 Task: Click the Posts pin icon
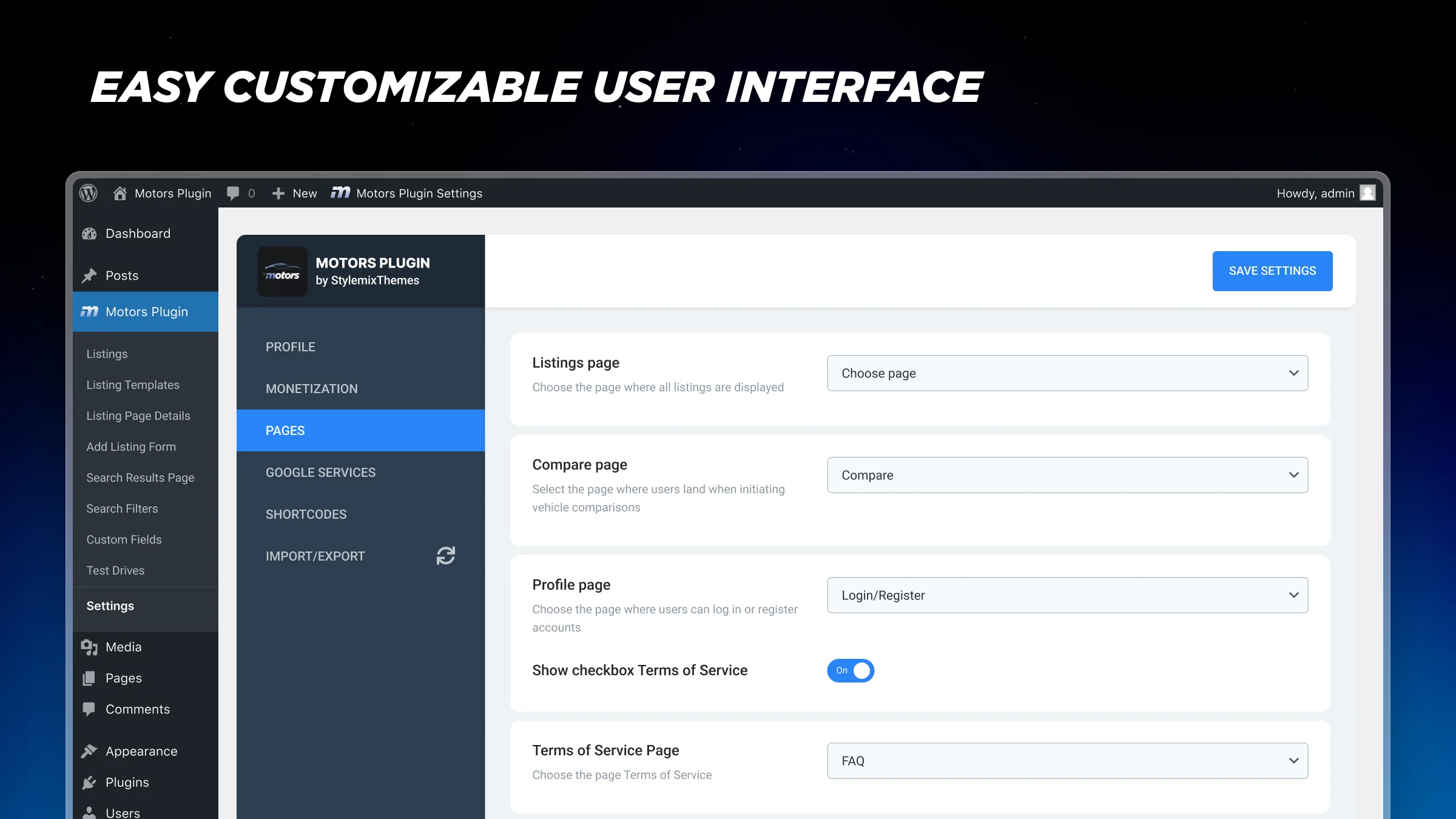[x=89, y=275]
